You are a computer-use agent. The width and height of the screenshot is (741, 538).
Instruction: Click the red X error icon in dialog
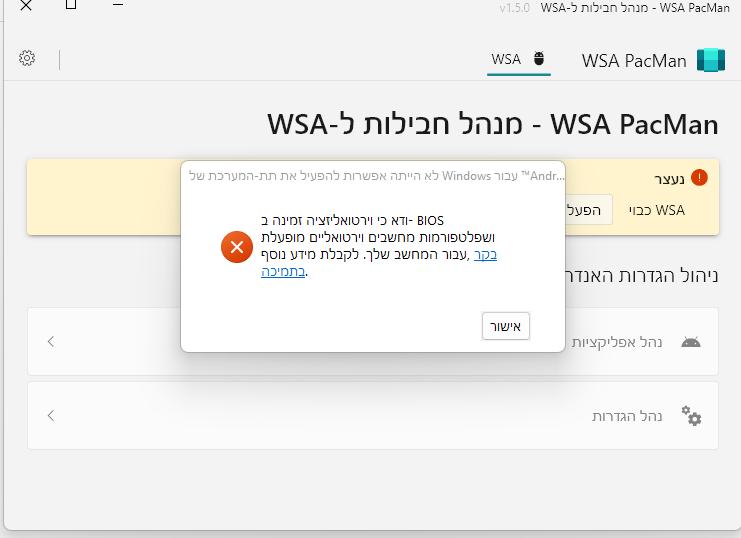click(237, 246)
